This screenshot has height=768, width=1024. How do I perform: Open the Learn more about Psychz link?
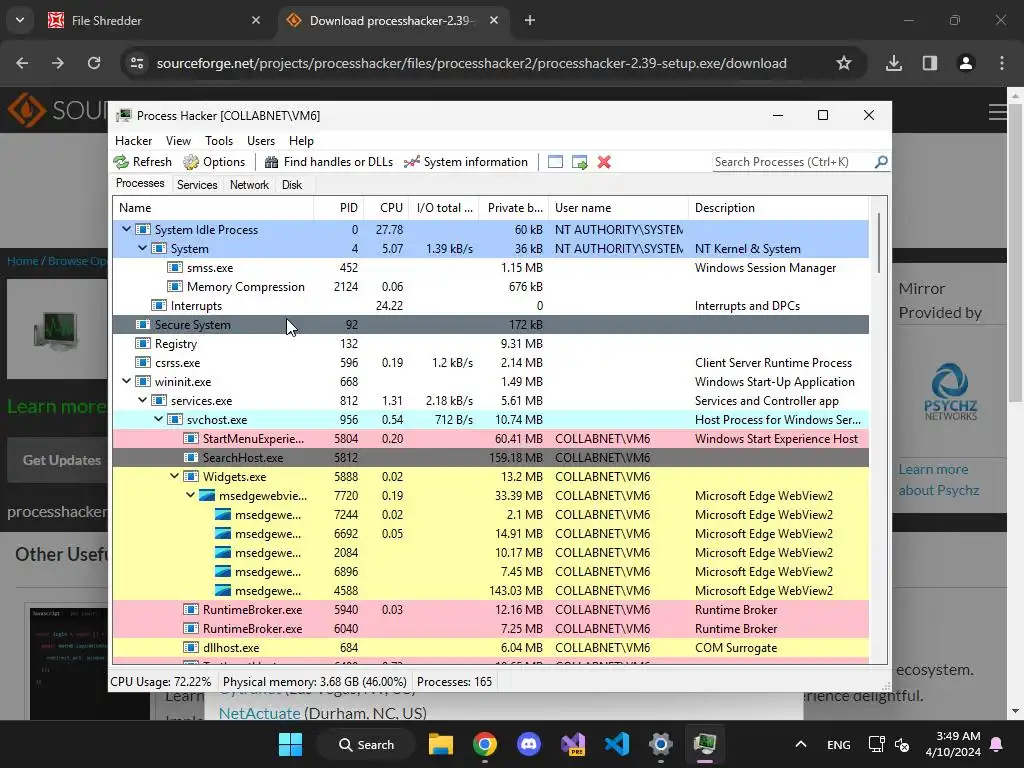point(938,479)
